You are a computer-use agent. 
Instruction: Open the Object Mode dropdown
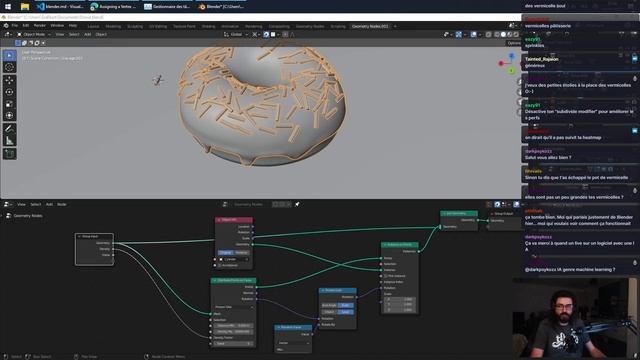point(34,35)
